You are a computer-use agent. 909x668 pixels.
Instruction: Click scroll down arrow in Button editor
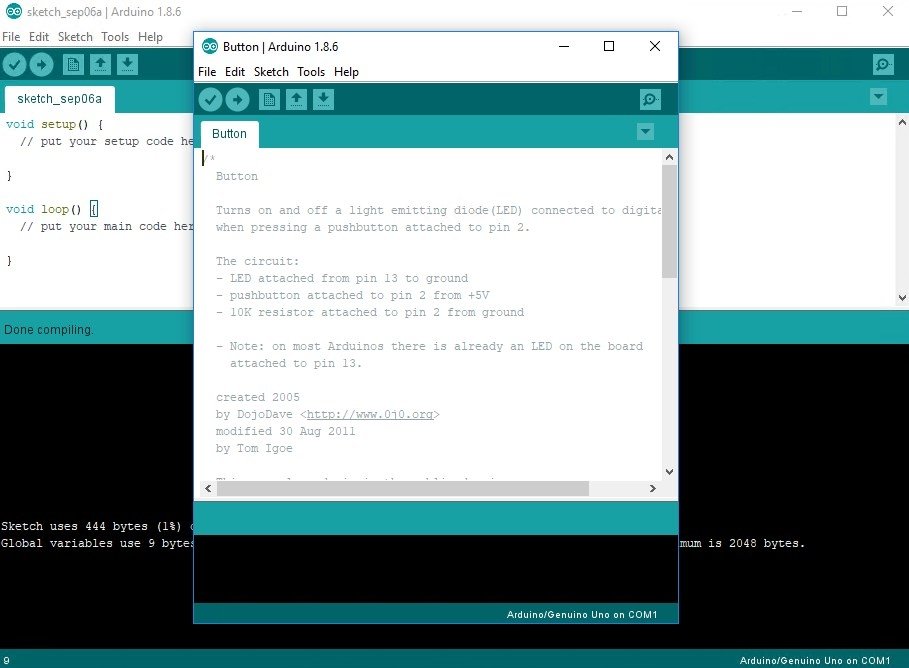pyautogui.click(x=669, y=471)
